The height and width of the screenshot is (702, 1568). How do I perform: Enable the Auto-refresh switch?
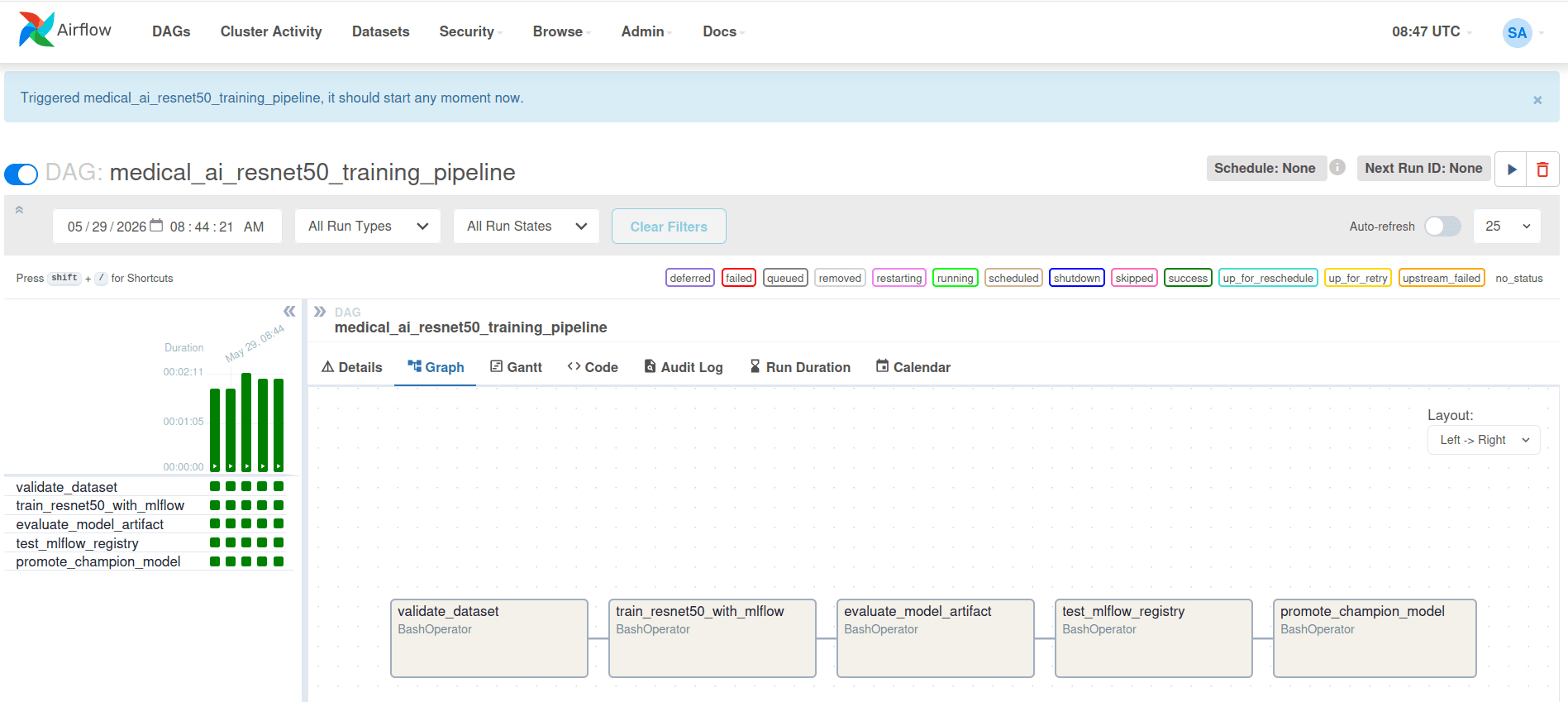coord(1442,227)
